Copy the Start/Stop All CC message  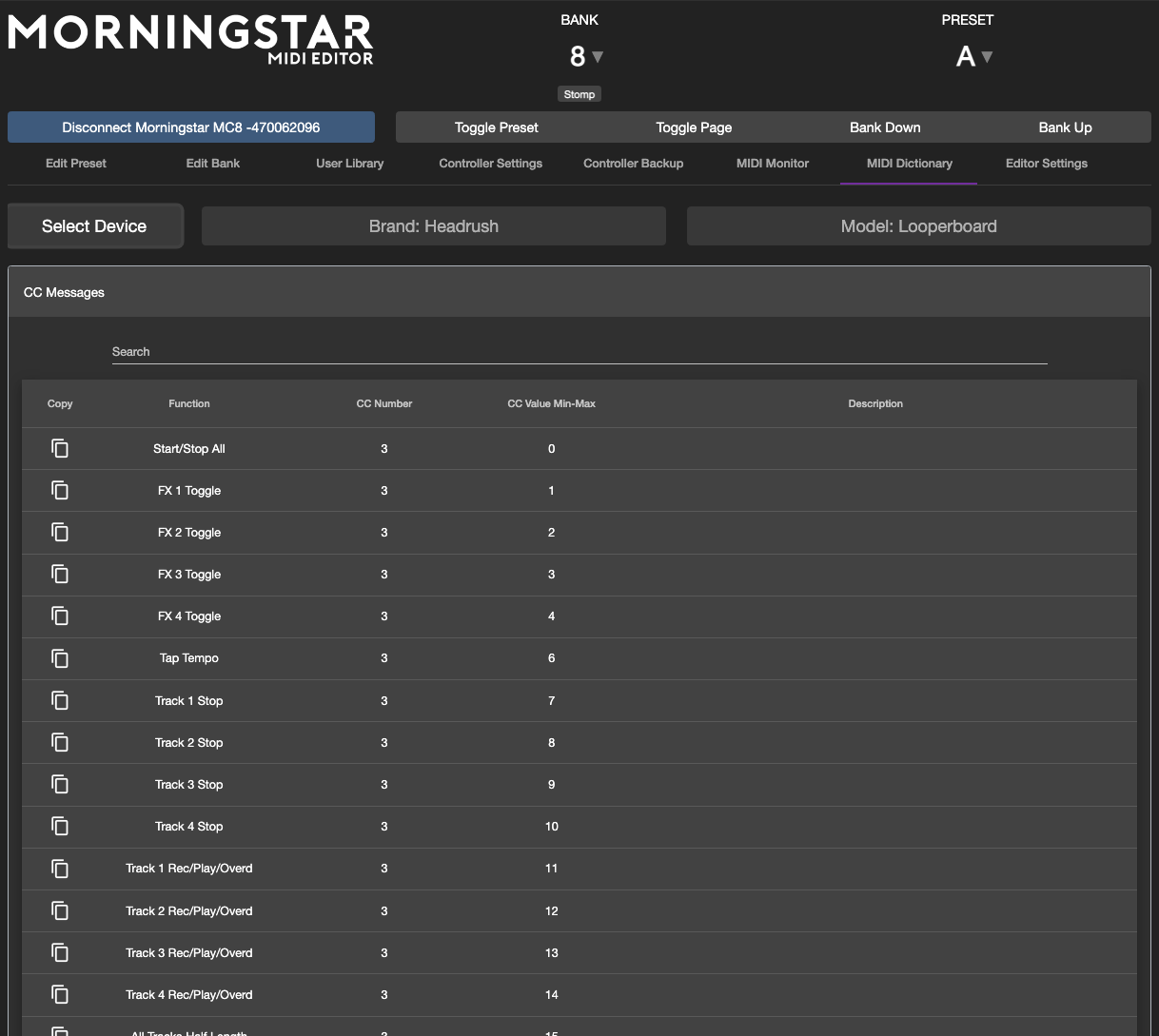[x=60, y=448]
